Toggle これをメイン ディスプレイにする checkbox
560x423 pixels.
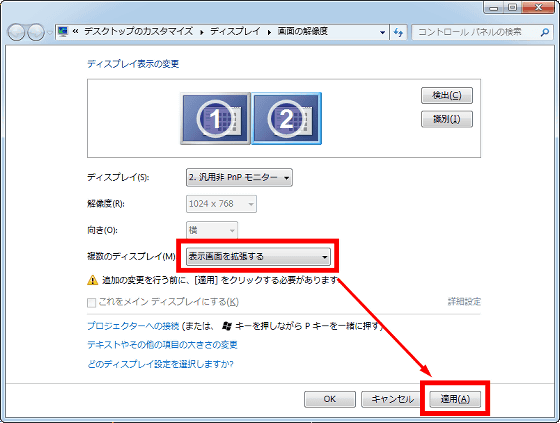[91, 303]
